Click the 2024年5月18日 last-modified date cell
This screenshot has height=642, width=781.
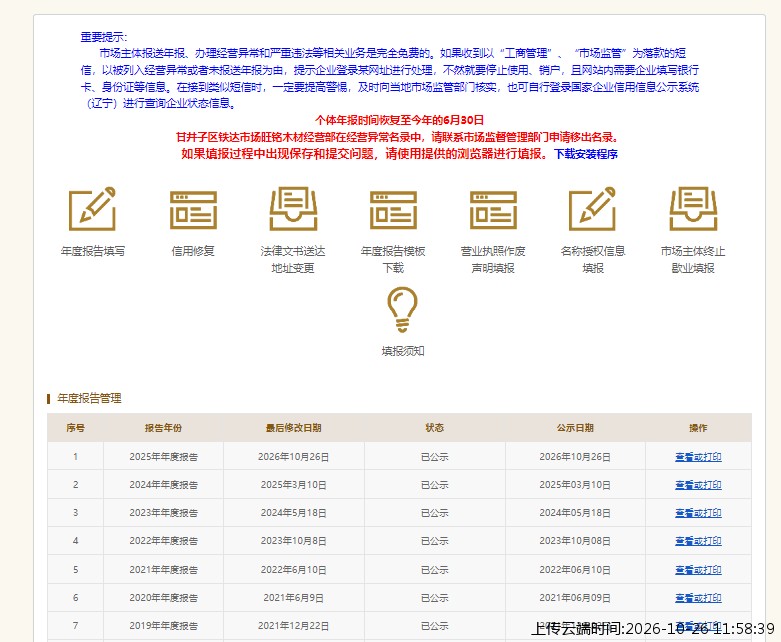point(293,513)
